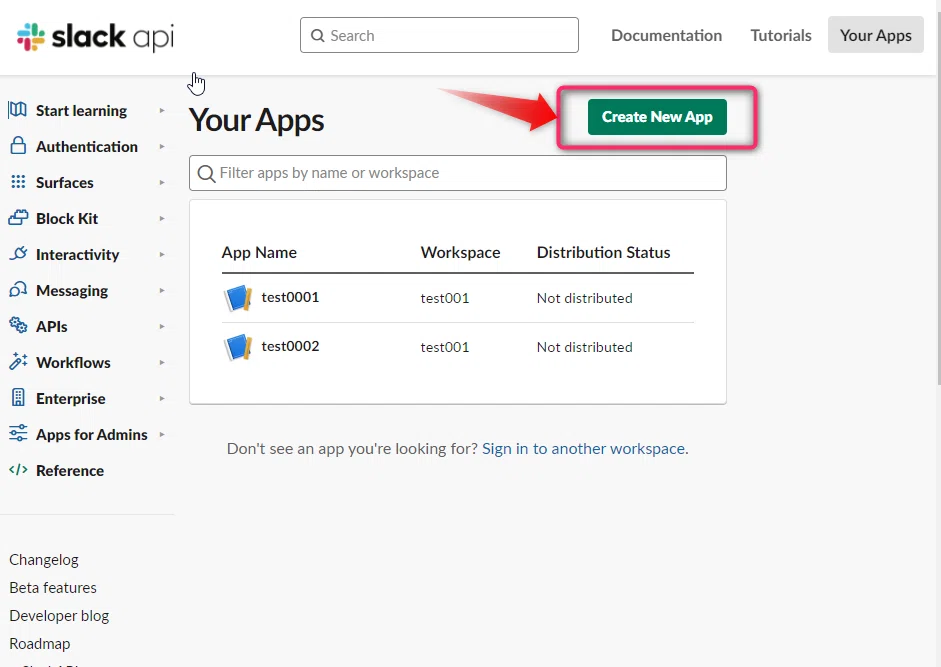
Task: Expand the Surfaces section arrow
Action: tap(161, 183)
